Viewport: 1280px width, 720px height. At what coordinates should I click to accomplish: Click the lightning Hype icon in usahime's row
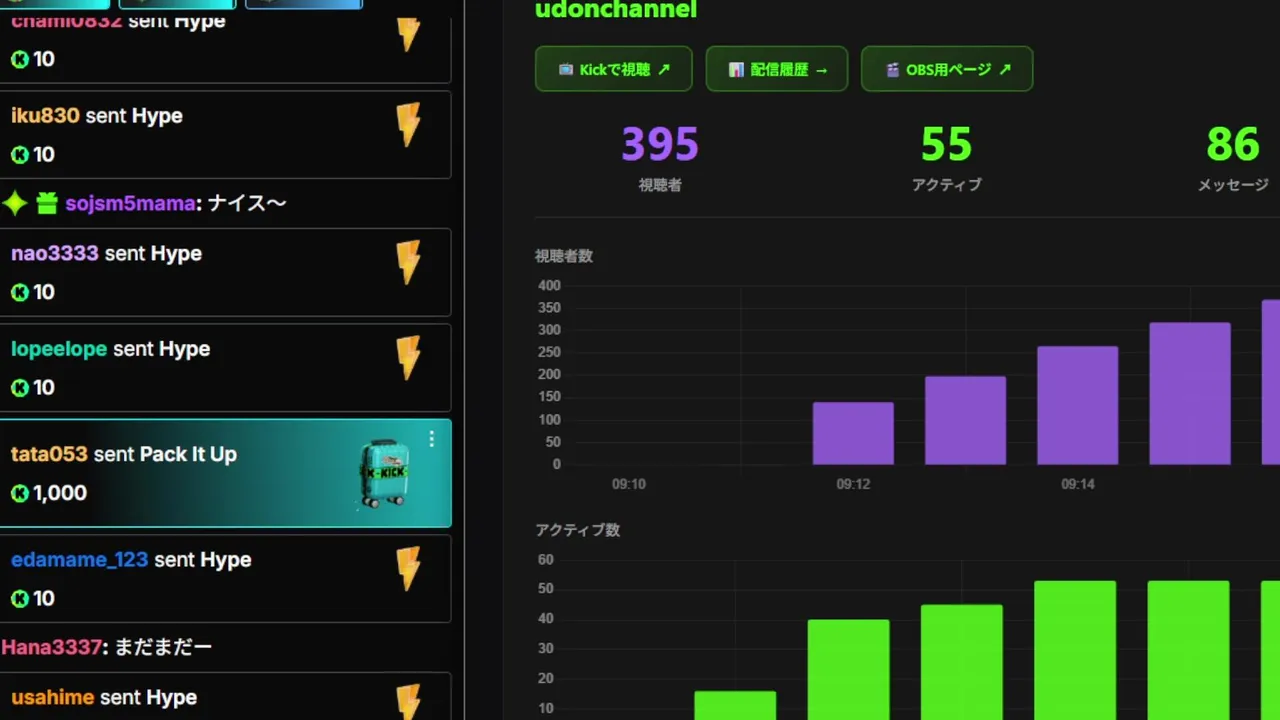408,702
